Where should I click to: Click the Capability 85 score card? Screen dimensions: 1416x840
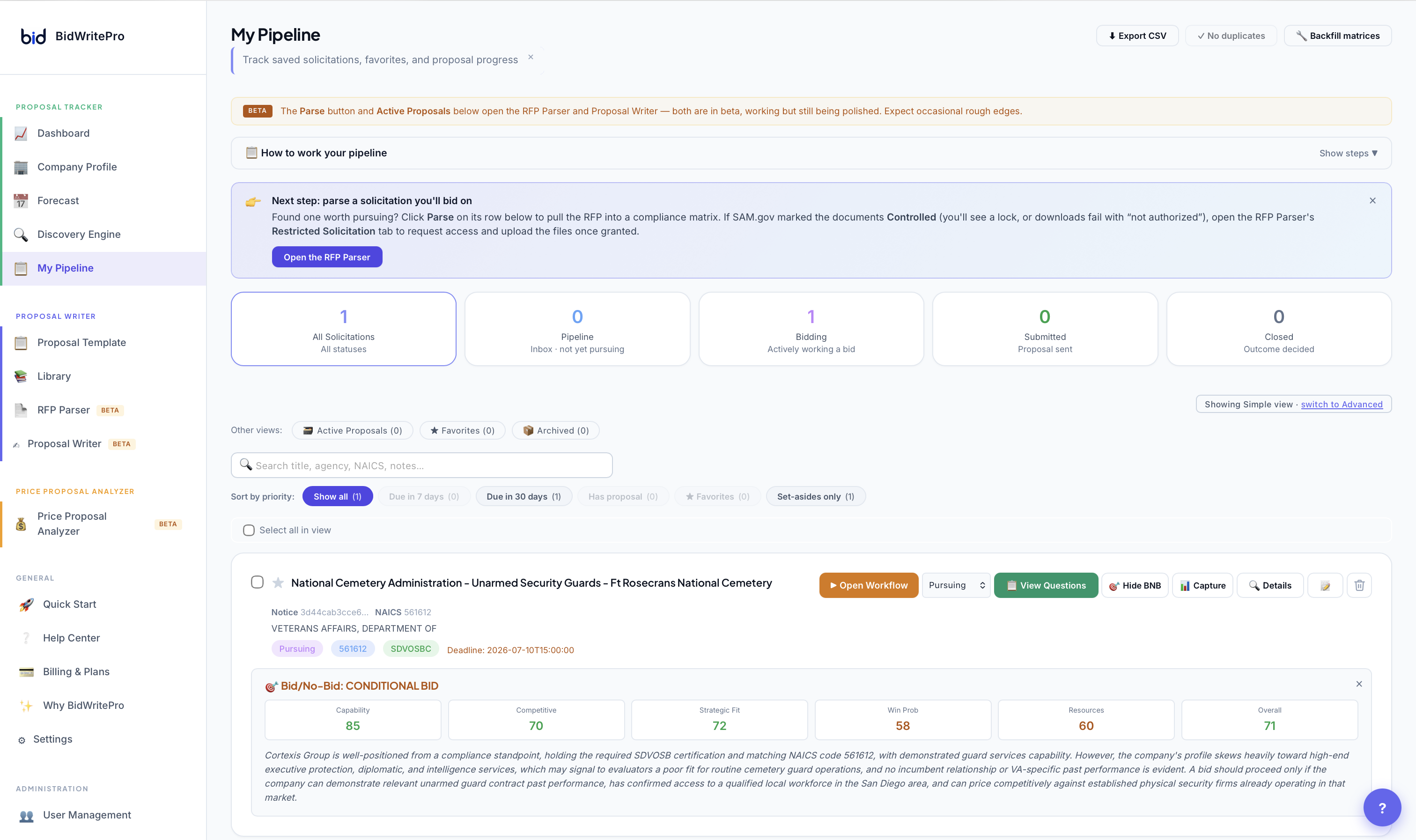(353, 720)
